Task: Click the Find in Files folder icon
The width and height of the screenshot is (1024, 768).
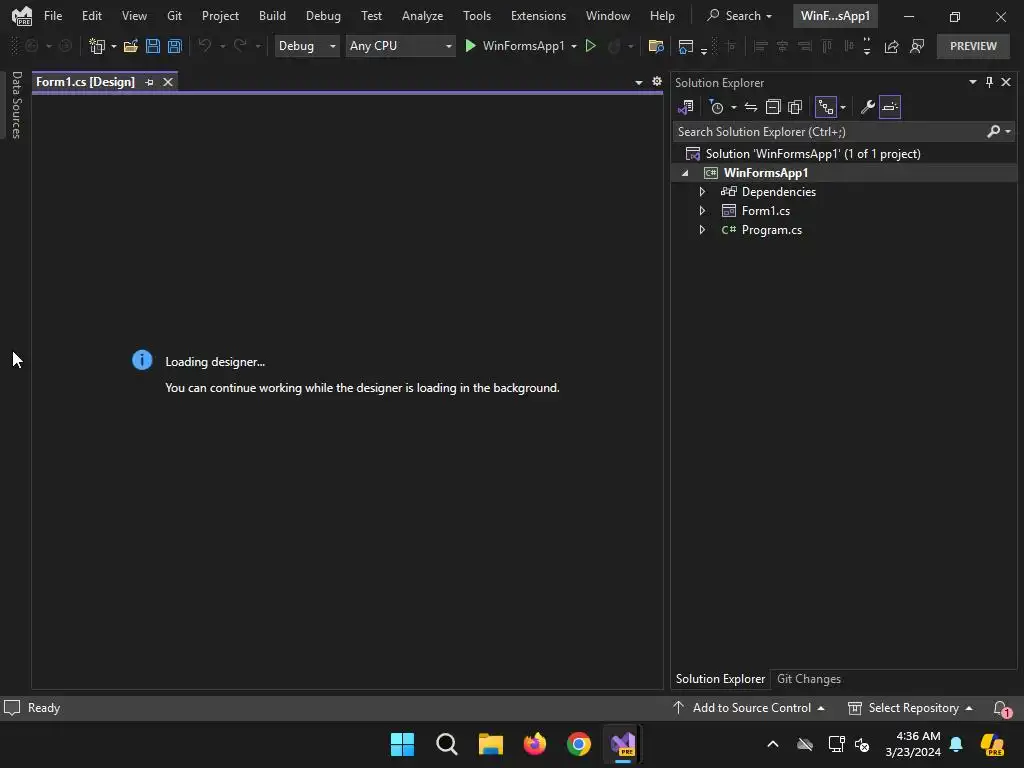Action: (x=656, y=46)
